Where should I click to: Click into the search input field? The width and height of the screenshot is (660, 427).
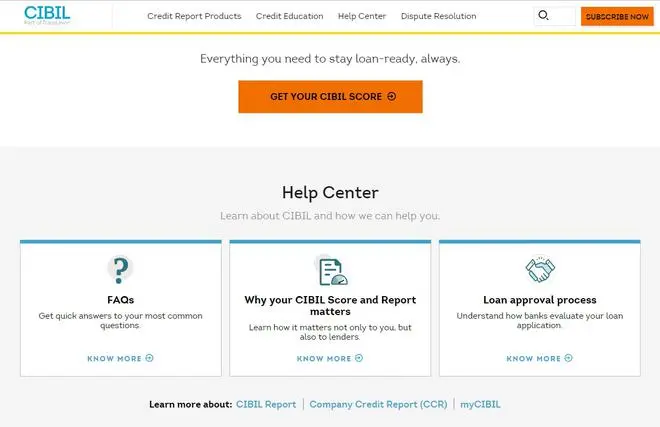click(555, 16)
